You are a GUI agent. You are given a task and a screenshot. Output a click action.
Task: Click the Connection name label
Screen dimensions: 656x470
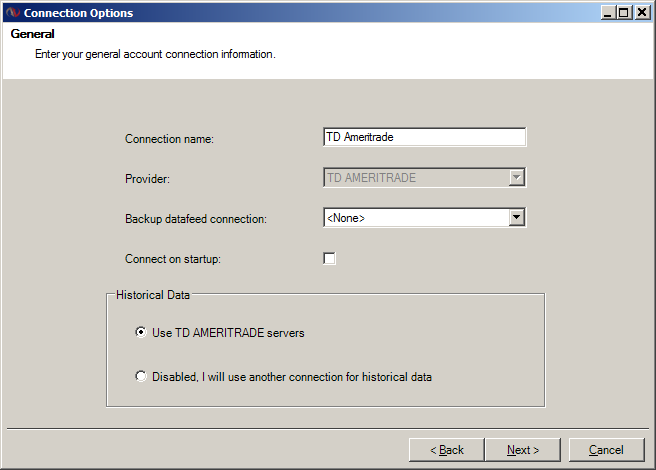click(x=170, y=139)
